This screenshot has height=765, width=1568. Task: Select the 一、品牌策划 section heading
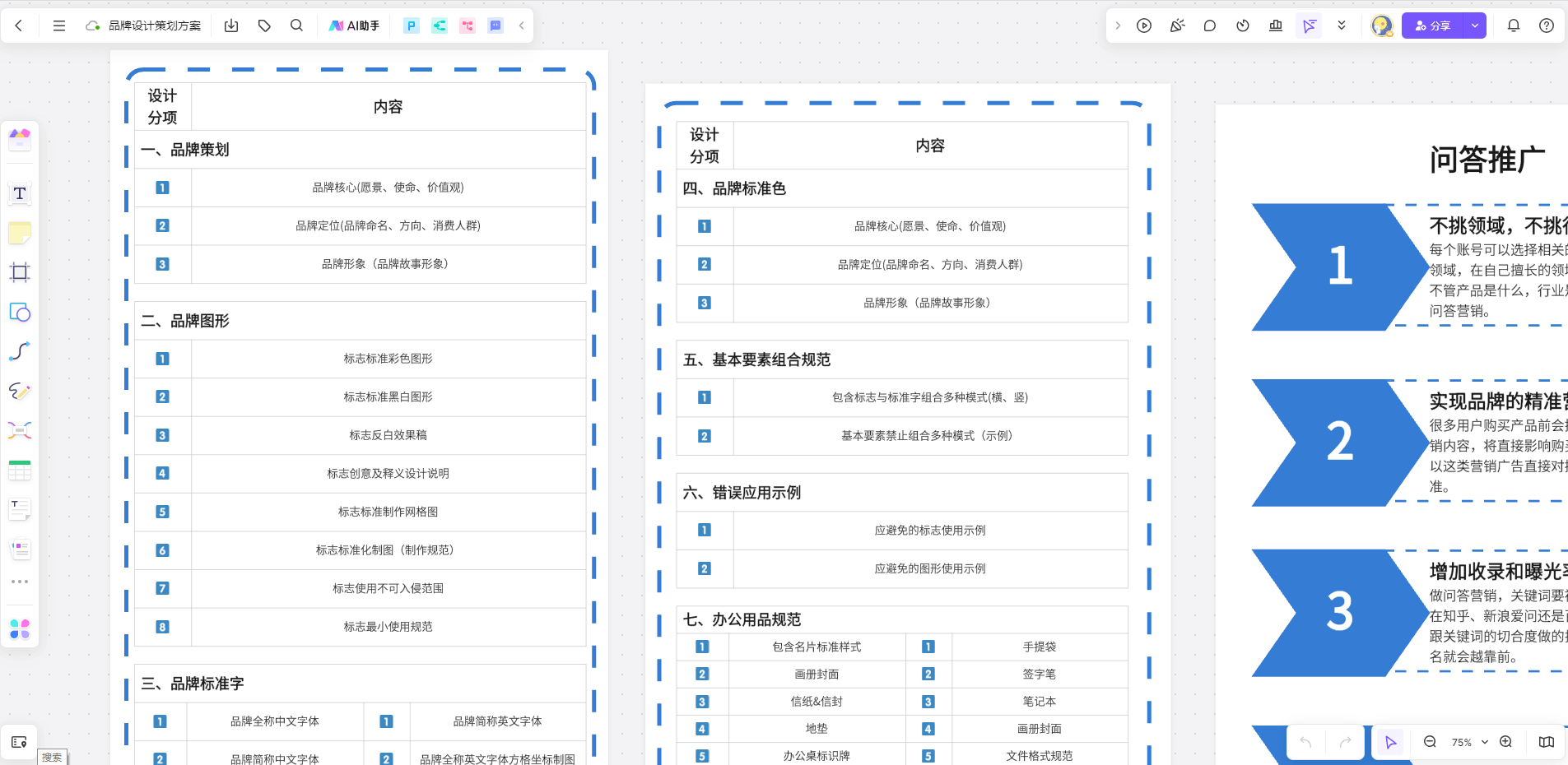[186, 150]
